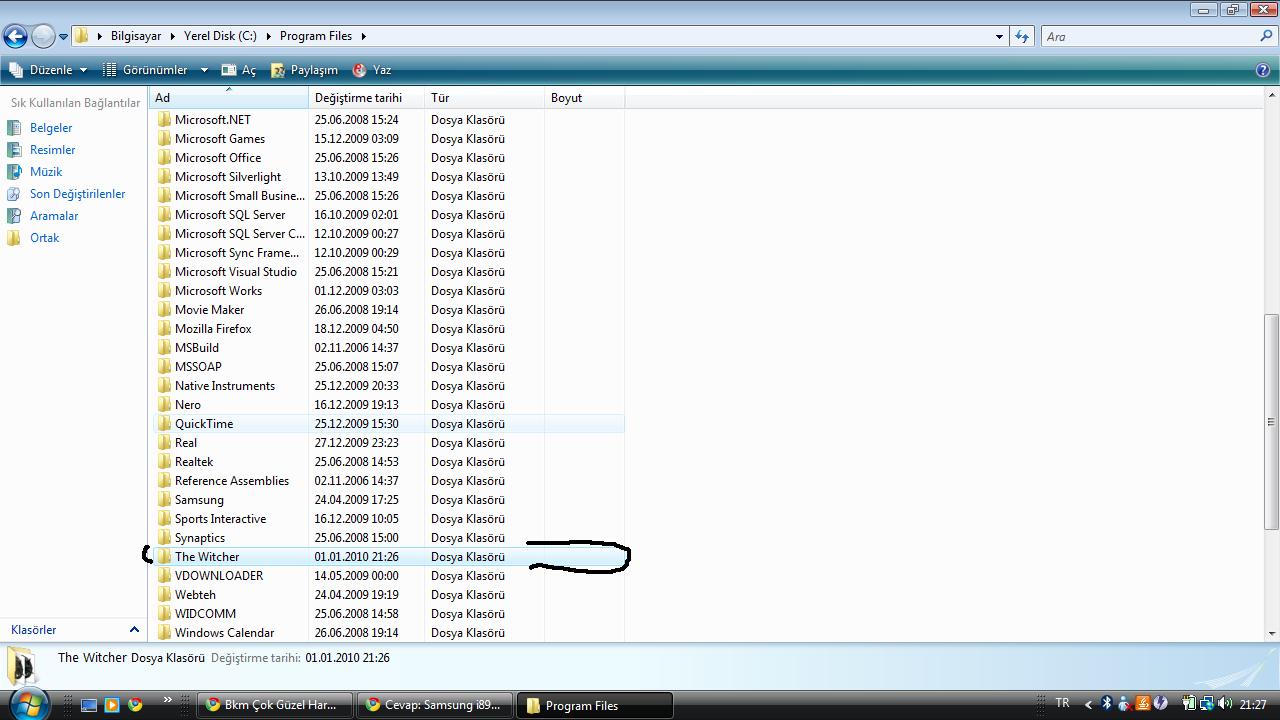Screen dimensions: 1280x720
Task: Open the Windows Start orb
Action: click(28, 705)
